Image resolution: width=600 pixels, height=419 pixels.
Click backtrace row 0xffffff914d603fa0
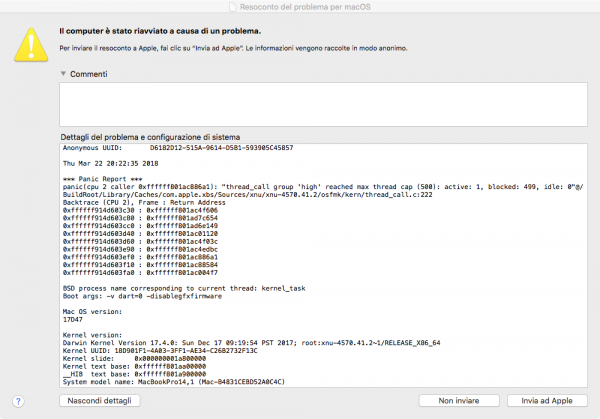point(140,273)
